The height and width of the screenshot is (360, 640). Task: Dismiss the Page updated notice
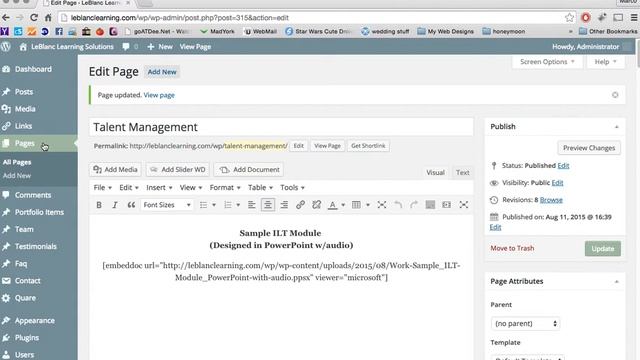(x=615, y=95)
